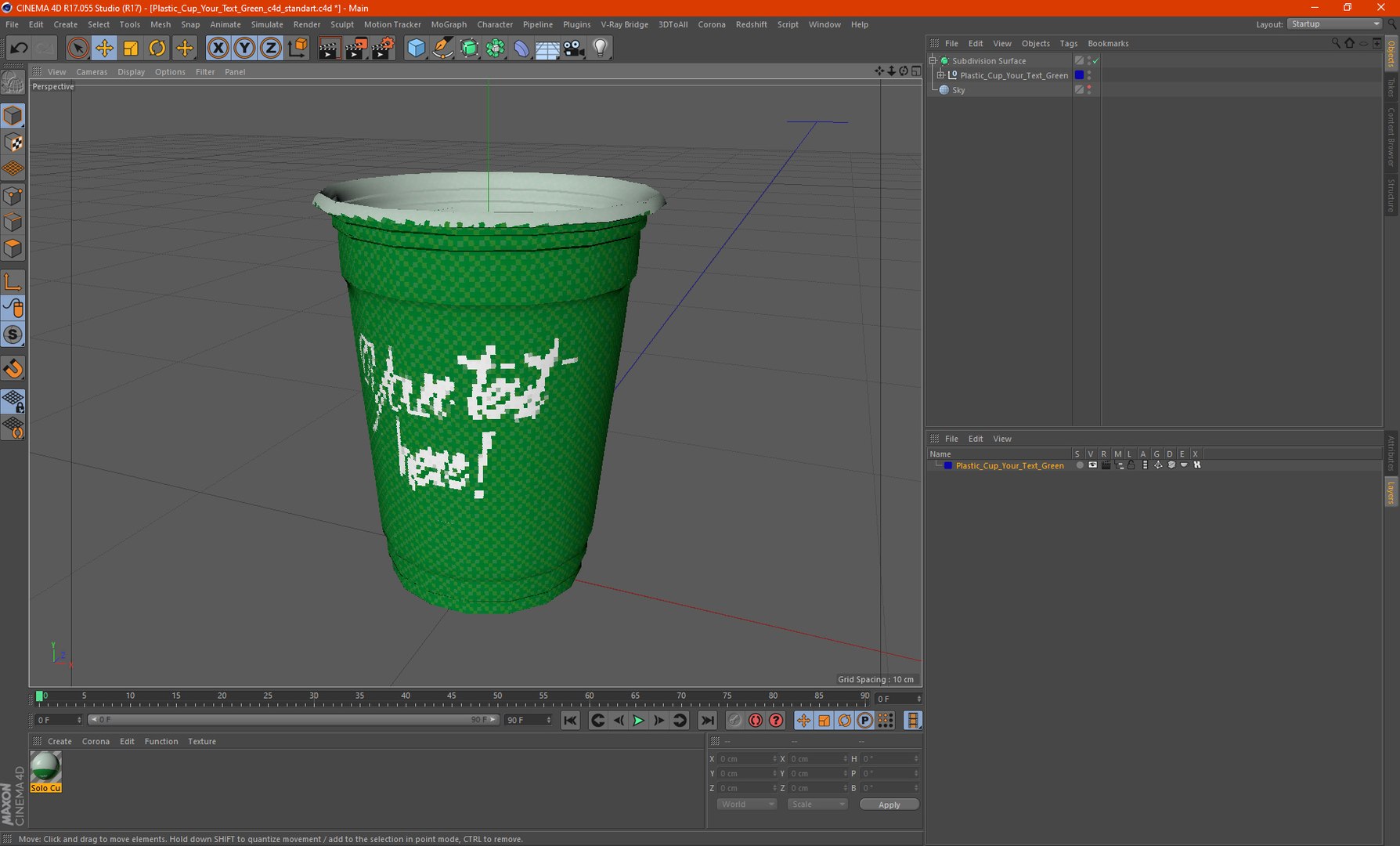Open the Spline Pen tool icon

click(x=442, y=49)
